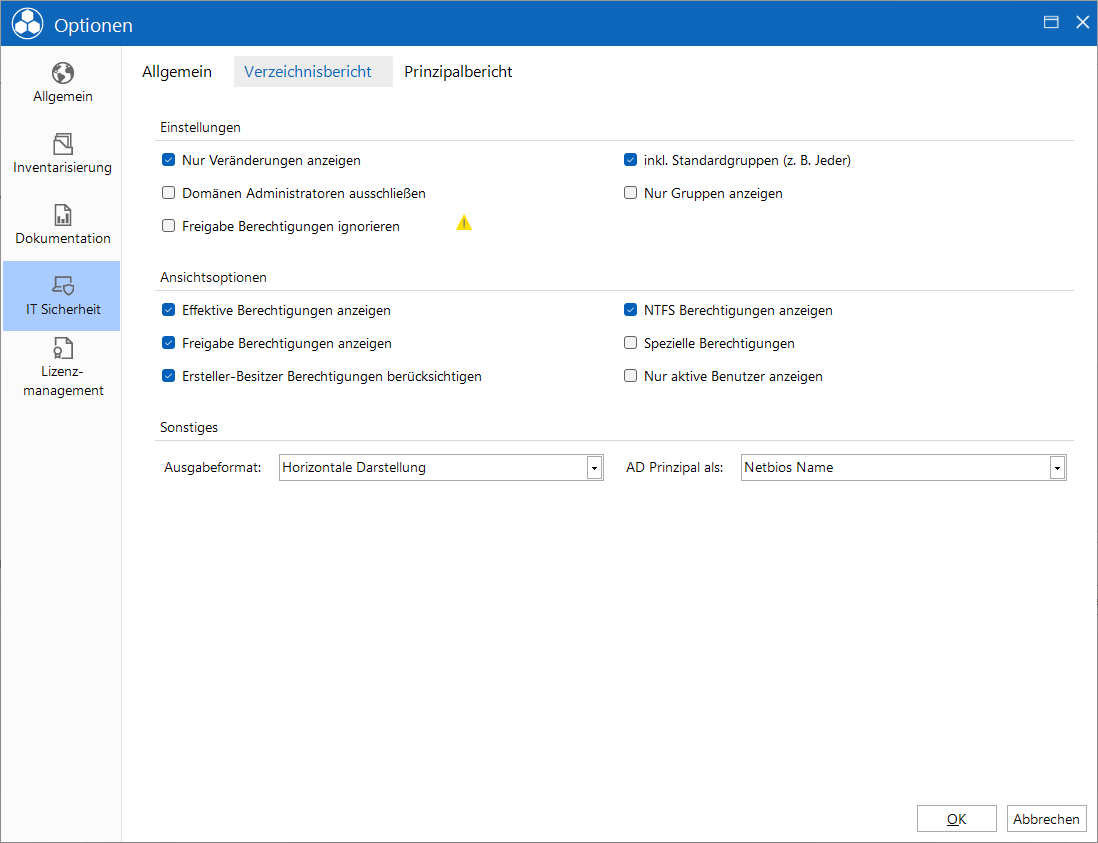The image size is (1098, 843).
Task: Click the Ausgabeformat label
Action: 213,468
